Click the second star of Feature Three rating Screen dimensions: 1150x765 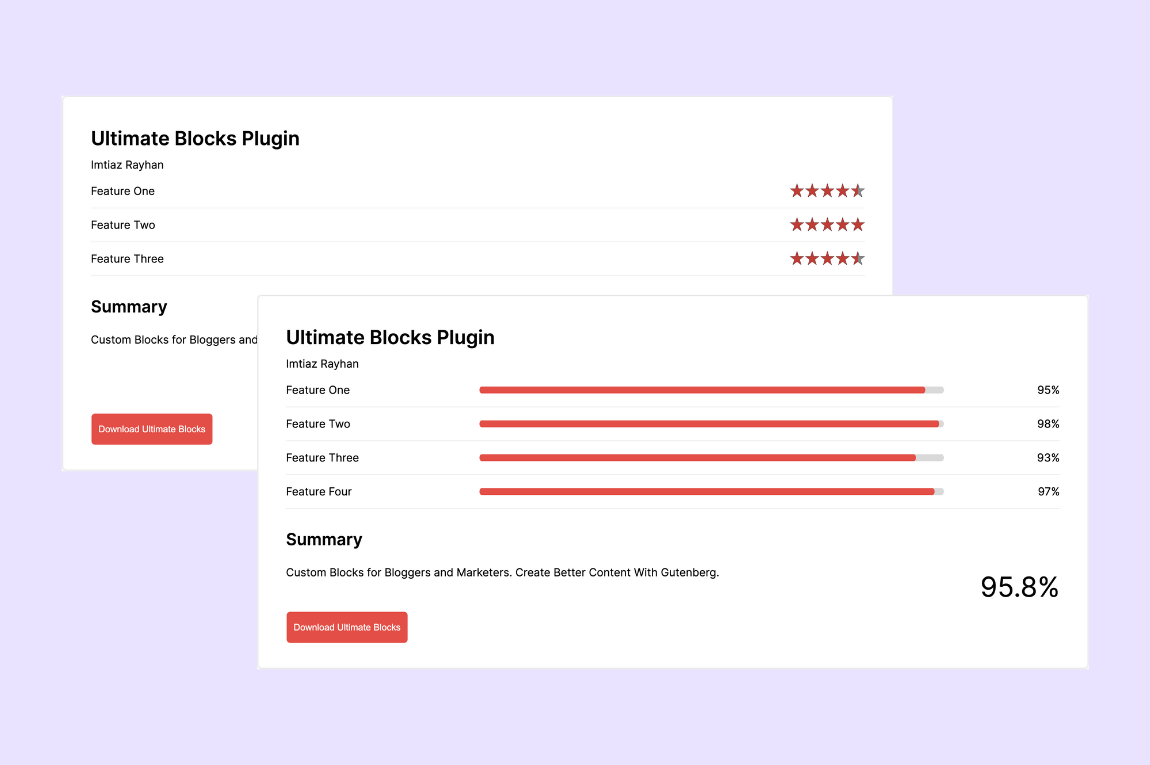(x=811, y=258)
